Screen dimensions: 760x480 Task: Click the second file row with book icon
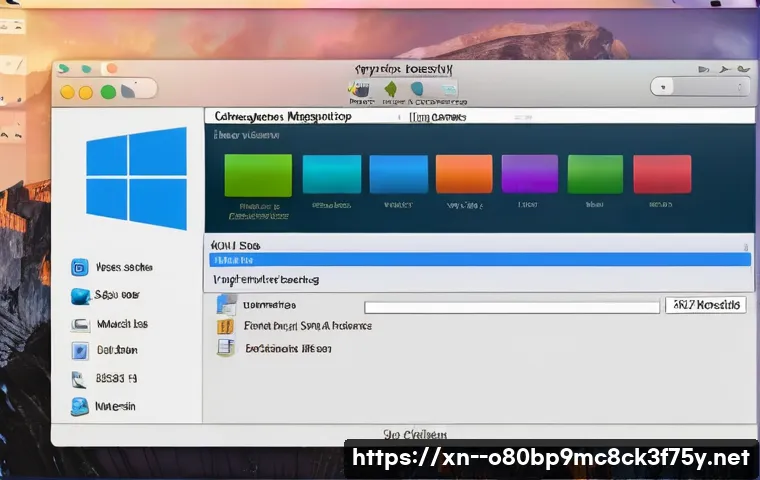coord(294,326)
